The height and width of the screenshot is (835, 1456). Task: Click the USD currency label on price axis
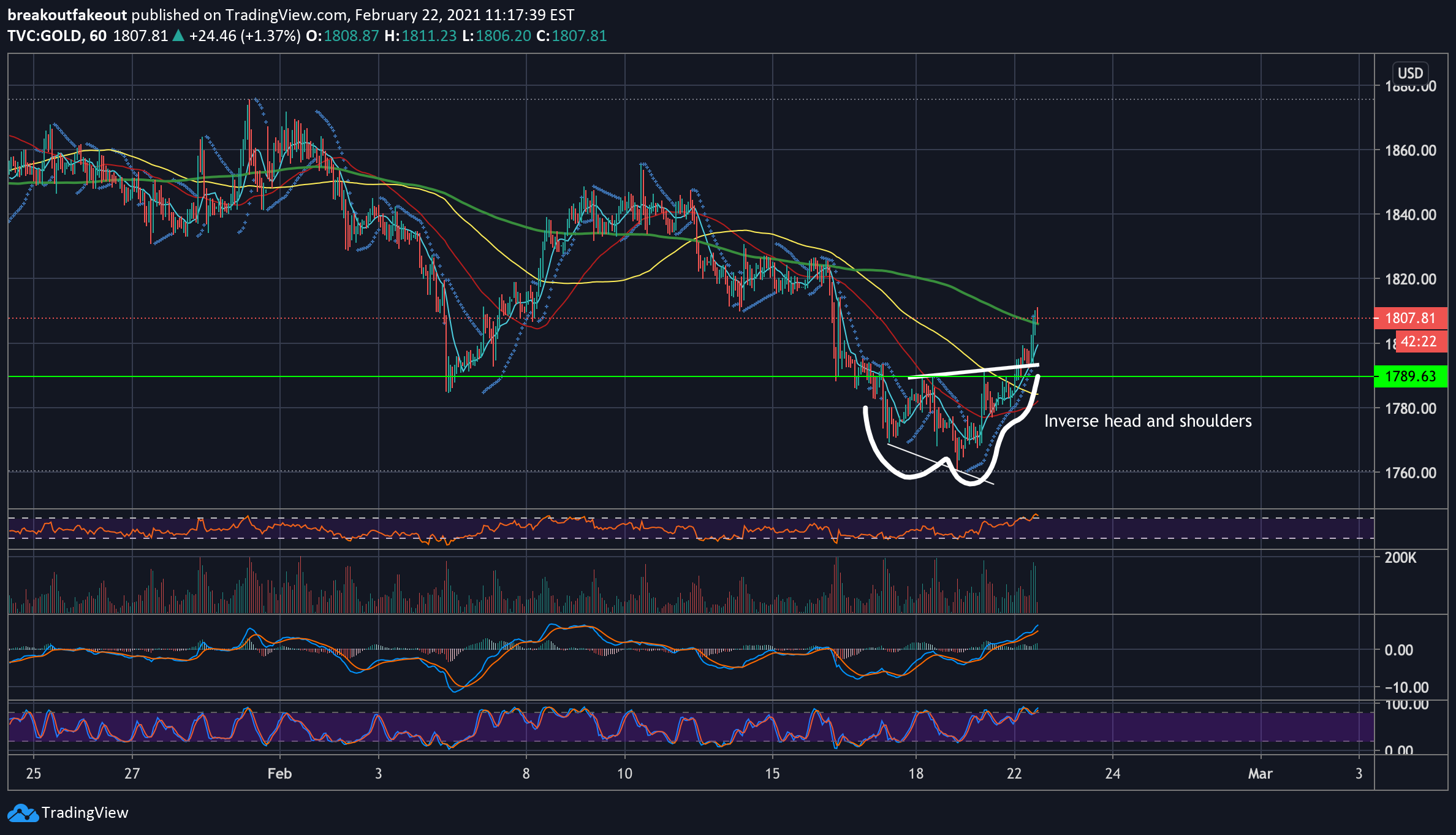point(1410,73)
